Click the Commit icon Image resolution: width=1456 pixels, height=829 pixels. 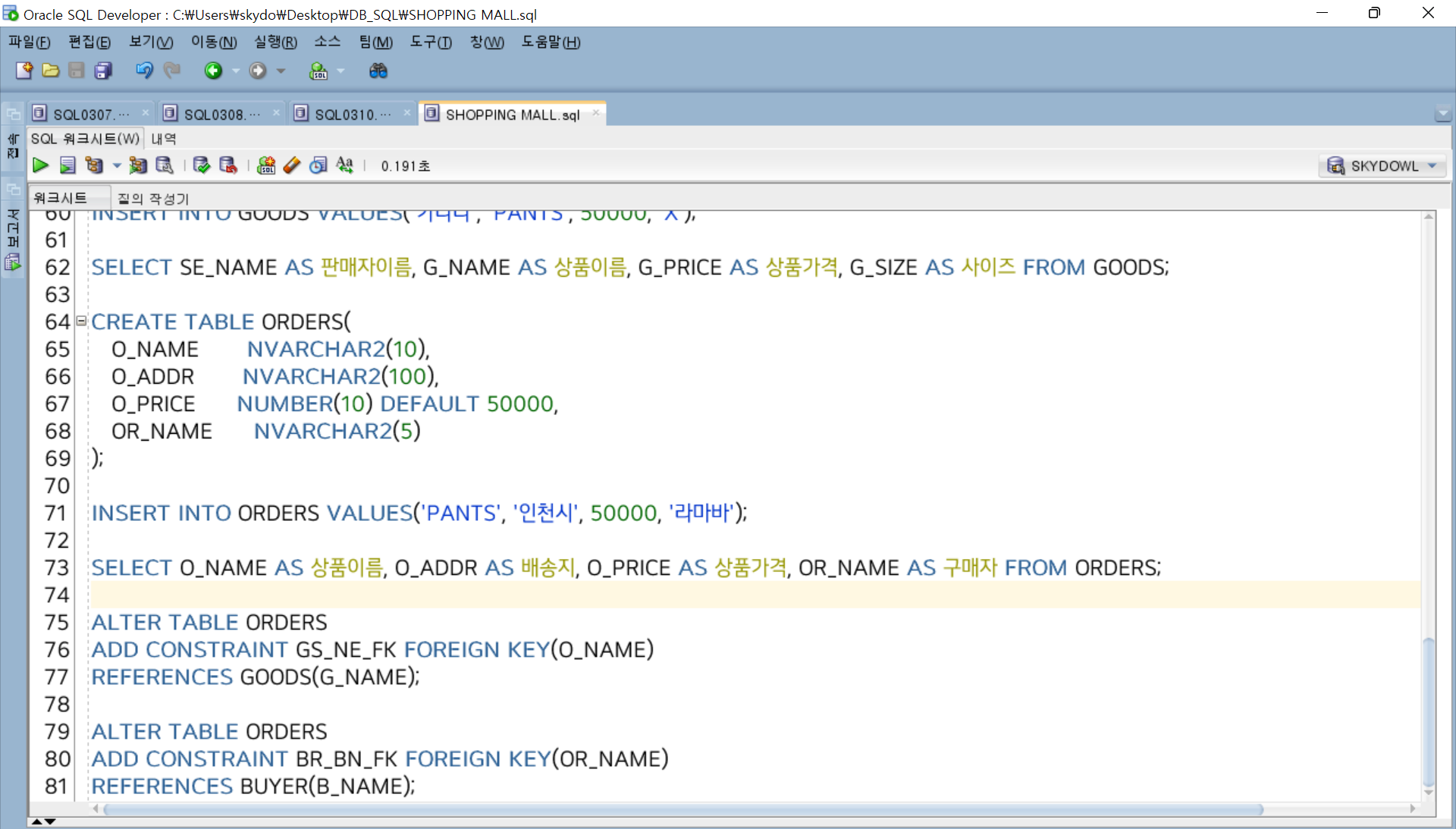point(201,165)
